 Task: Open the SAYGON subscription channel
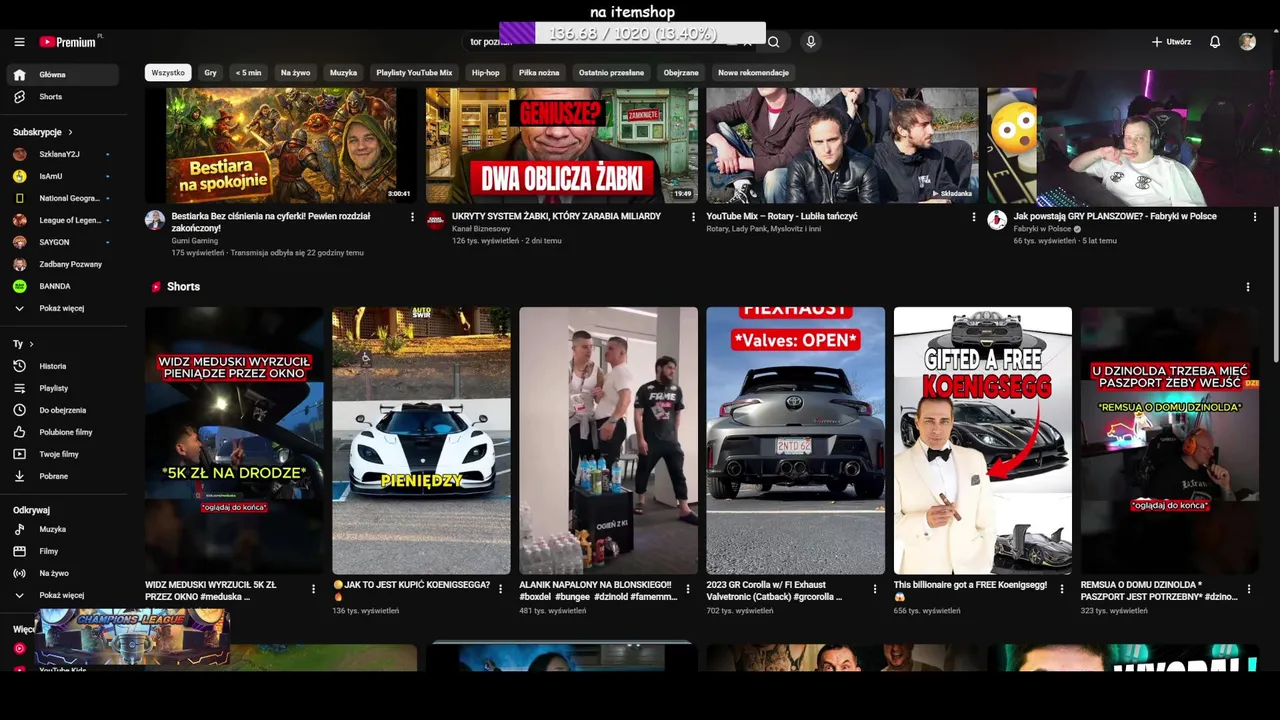click(62, 242)
